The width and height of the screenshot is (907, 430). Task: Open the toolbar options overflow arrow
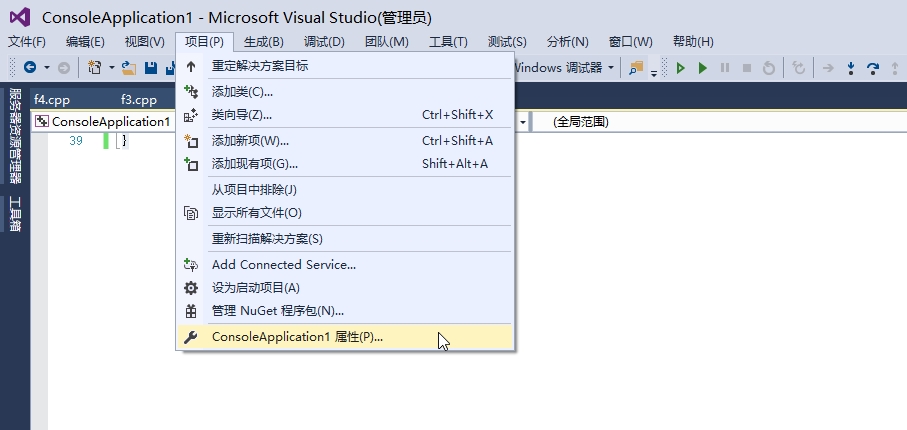(x=654, y=71)
